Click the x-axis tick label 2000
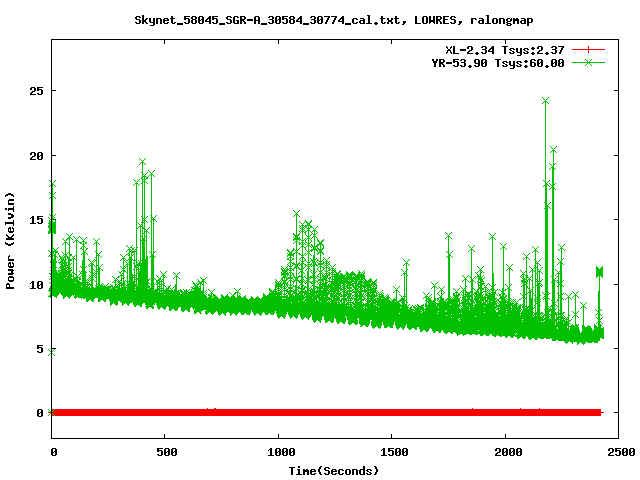640x480 pixels. click(x=508, y=452)
